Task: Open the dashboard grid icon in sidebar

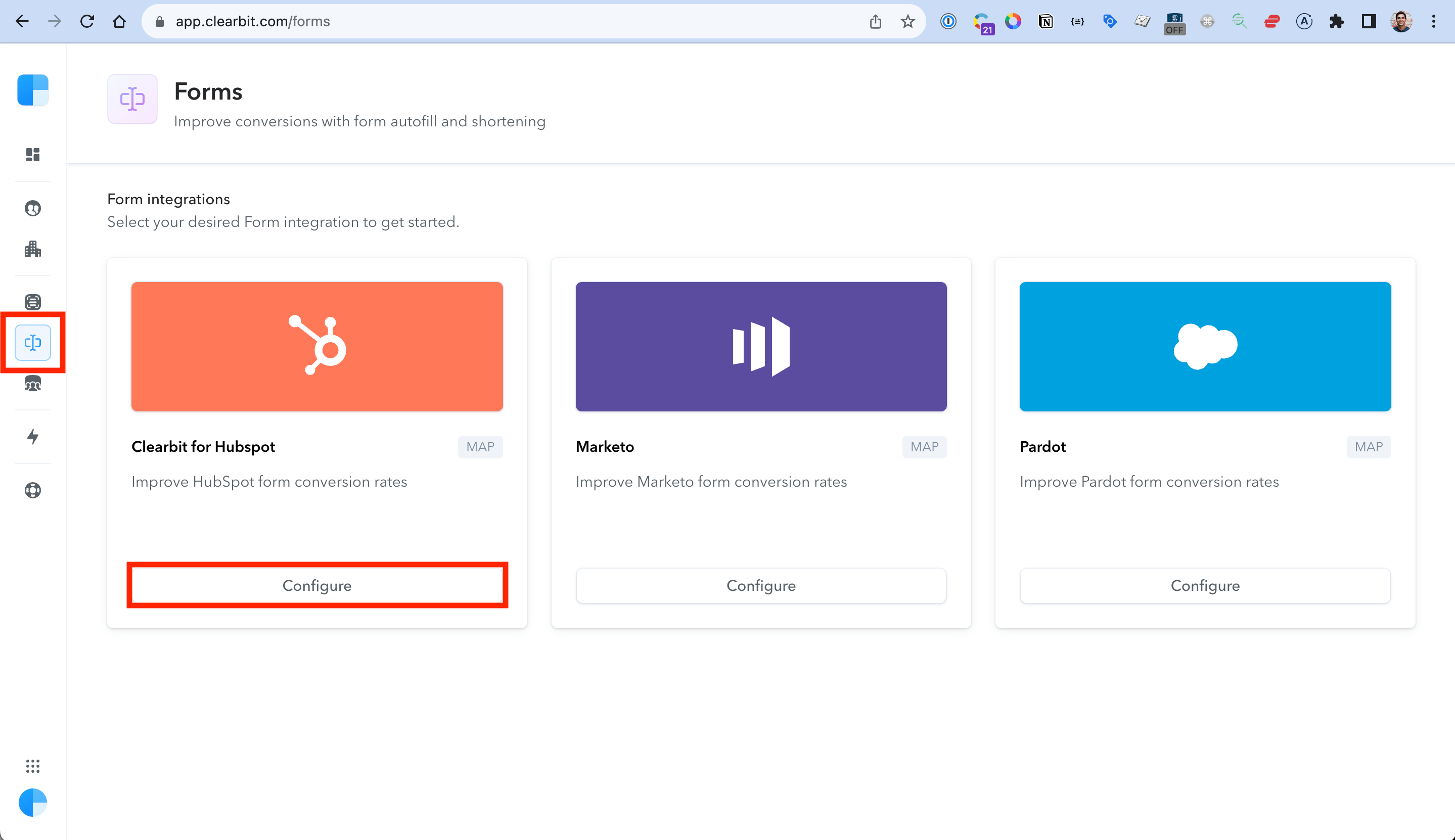Action: click(32, 155)
